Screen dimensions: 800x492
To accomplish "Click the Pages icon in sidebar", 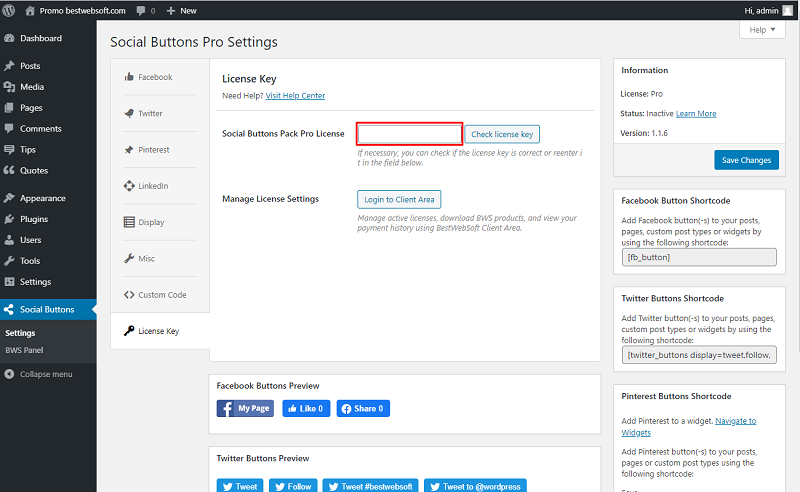I will pos(9,108).
